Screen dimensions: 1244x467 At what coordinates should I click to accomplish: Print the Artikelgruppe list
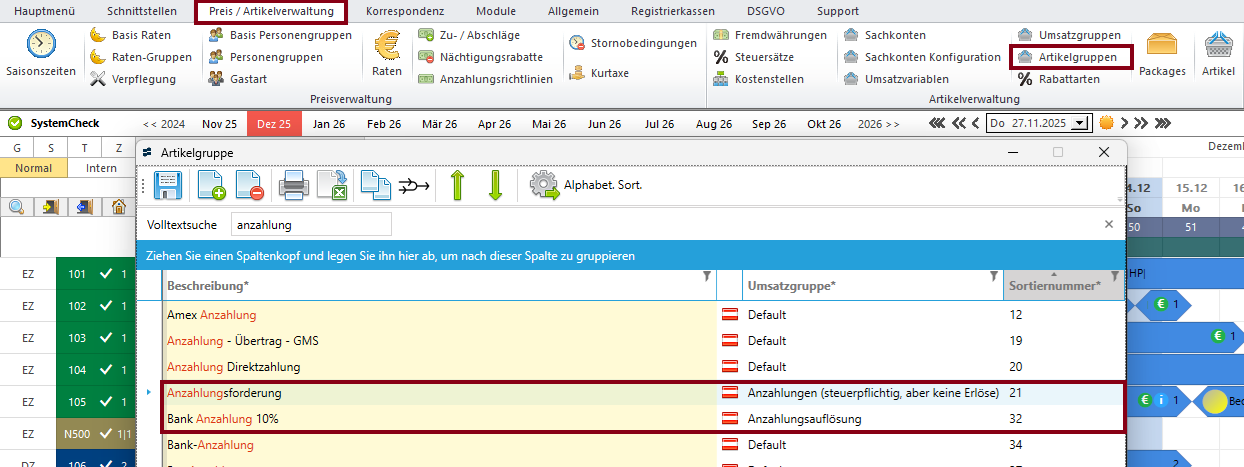click(292, 185)
